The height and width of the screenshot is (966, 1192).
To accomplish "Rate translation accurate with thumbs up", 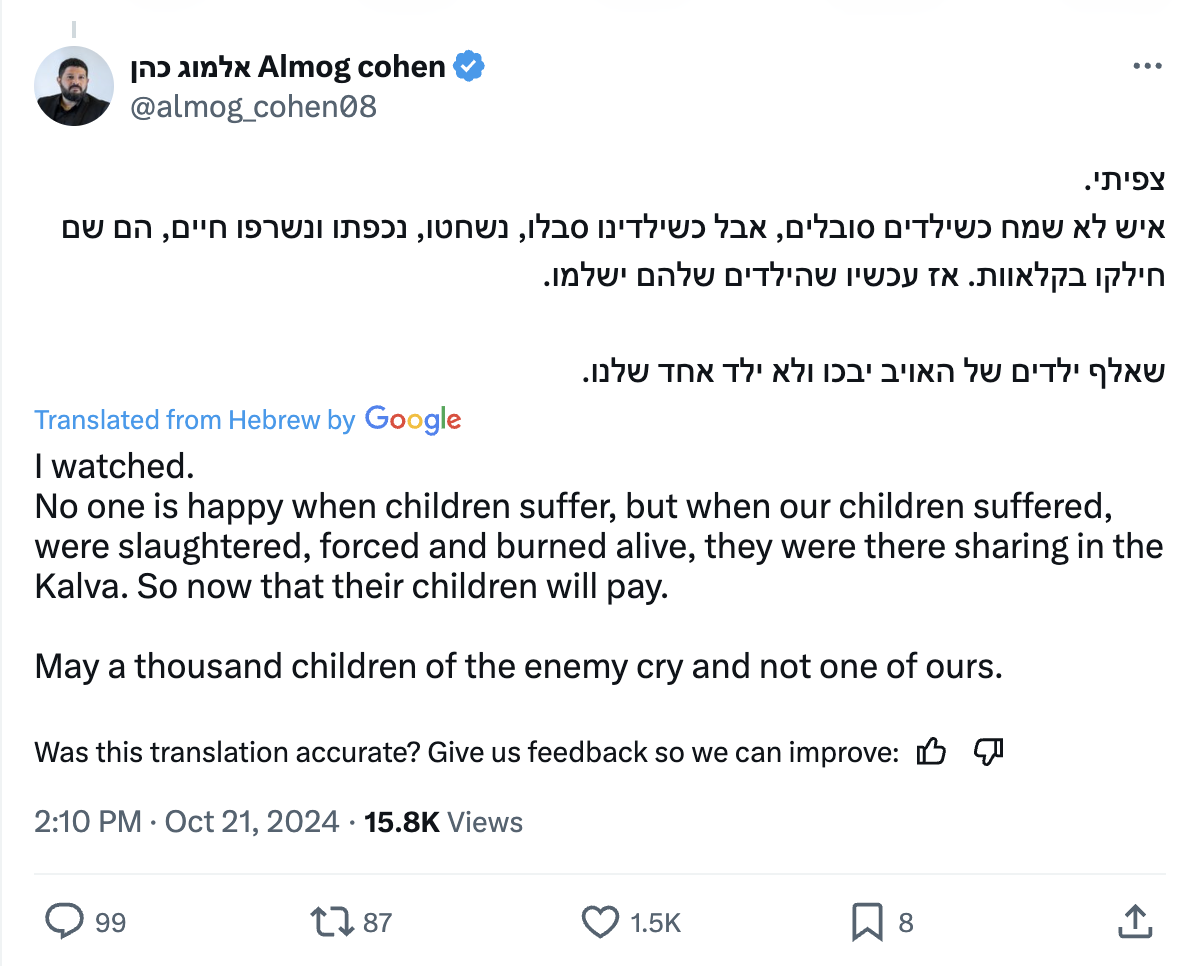I will click(931, 751).
